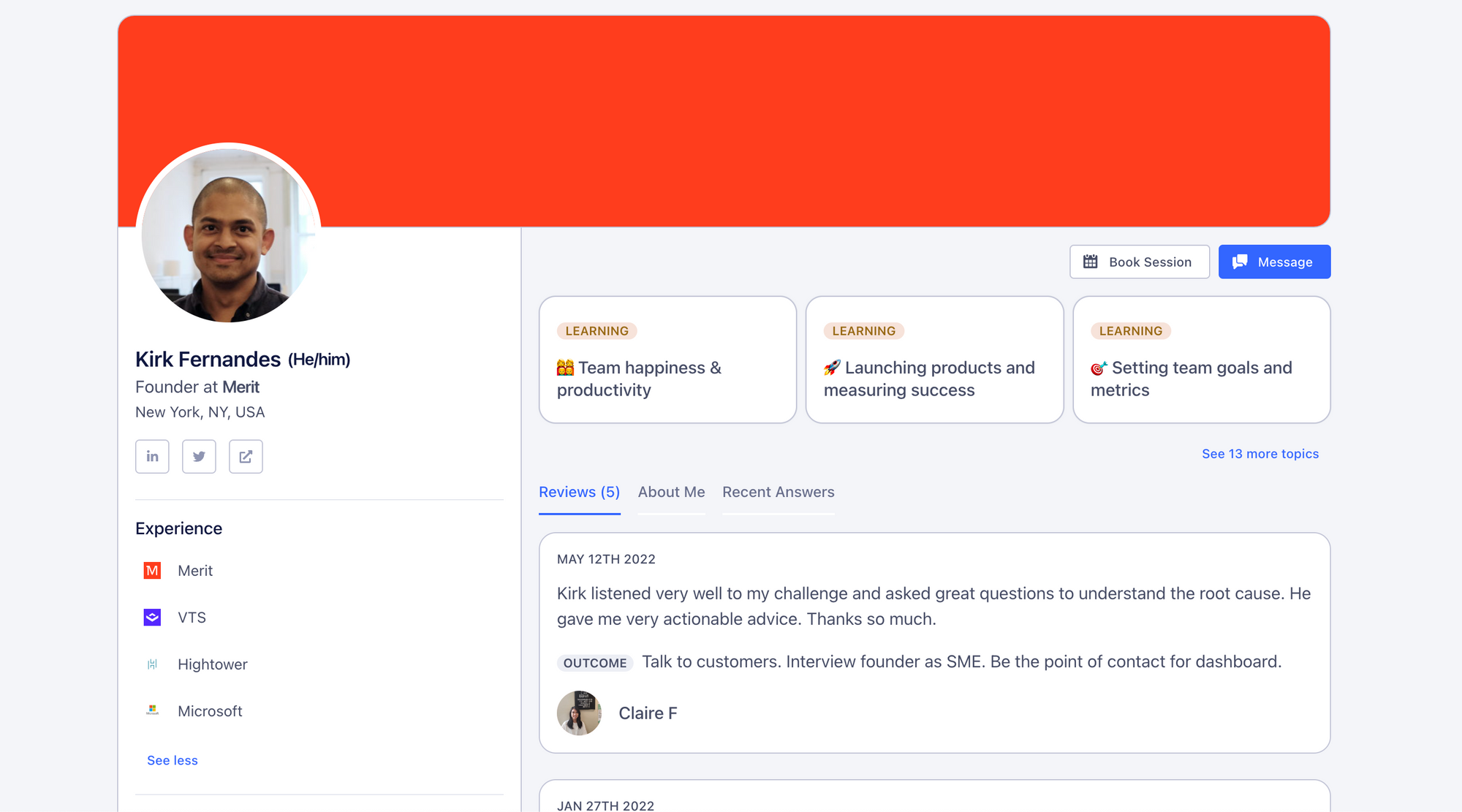The image size is (1462, 812).
Task: Select the Team happiness & productivity topic card
Action: [x=667, y=360]
